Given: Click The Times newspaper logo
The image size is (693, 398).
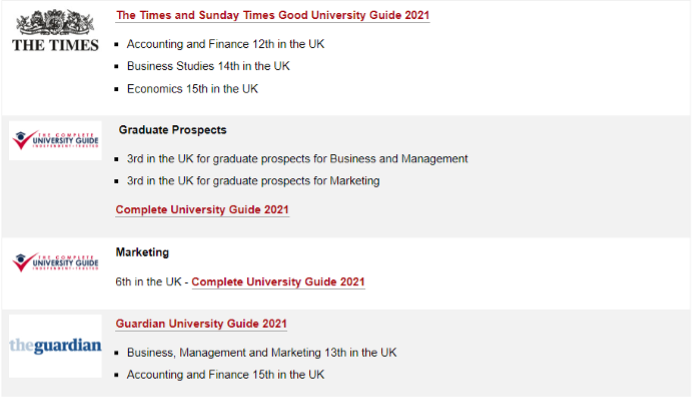Looking at the screenshot, I should coord(55,30).
